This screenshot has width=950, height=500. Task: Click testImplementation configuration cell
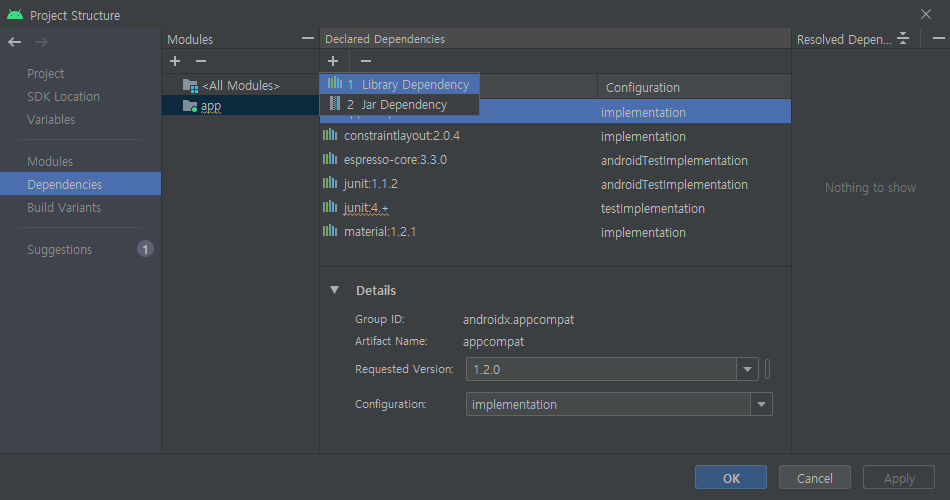653,208
